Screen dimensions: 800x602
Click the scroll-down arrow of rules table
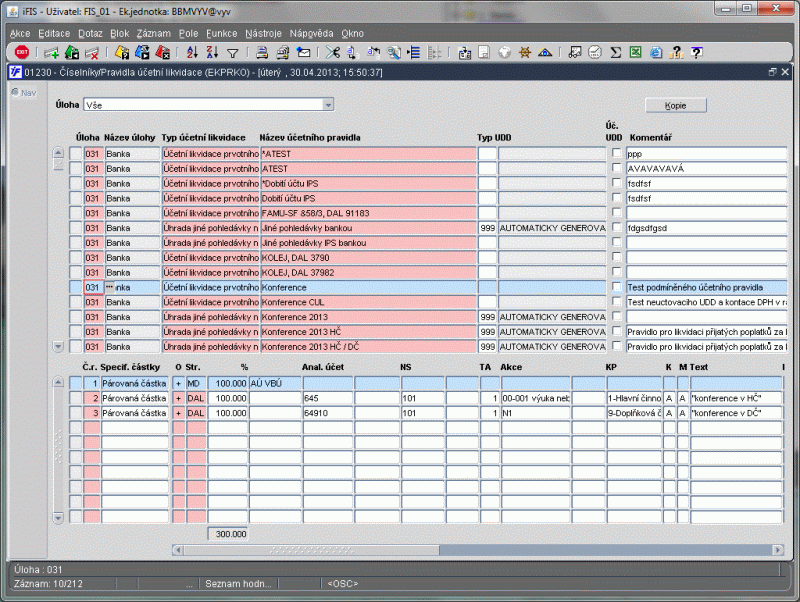click(58, 346)
